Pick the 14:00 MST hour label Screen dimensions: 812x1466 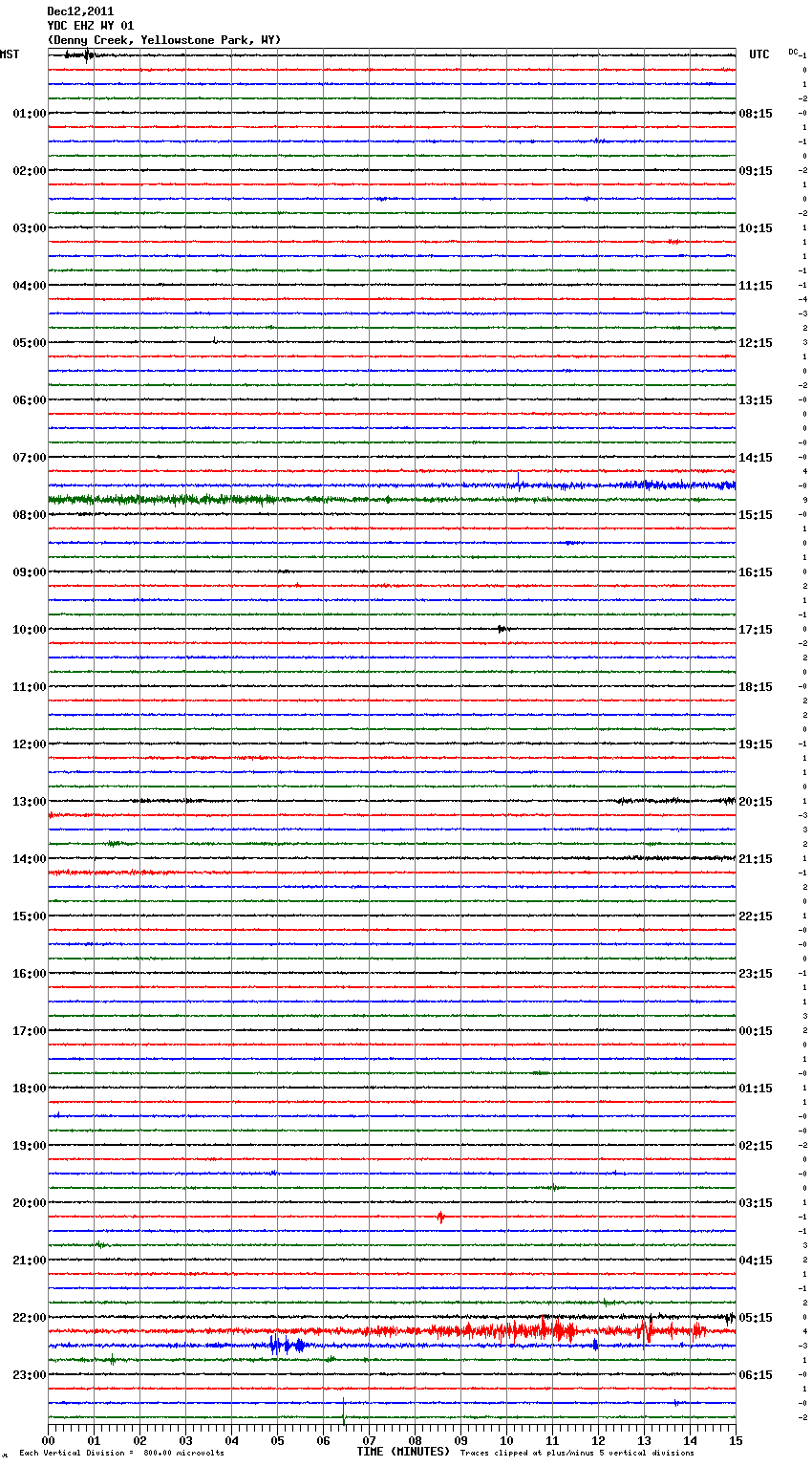(30, 859)
